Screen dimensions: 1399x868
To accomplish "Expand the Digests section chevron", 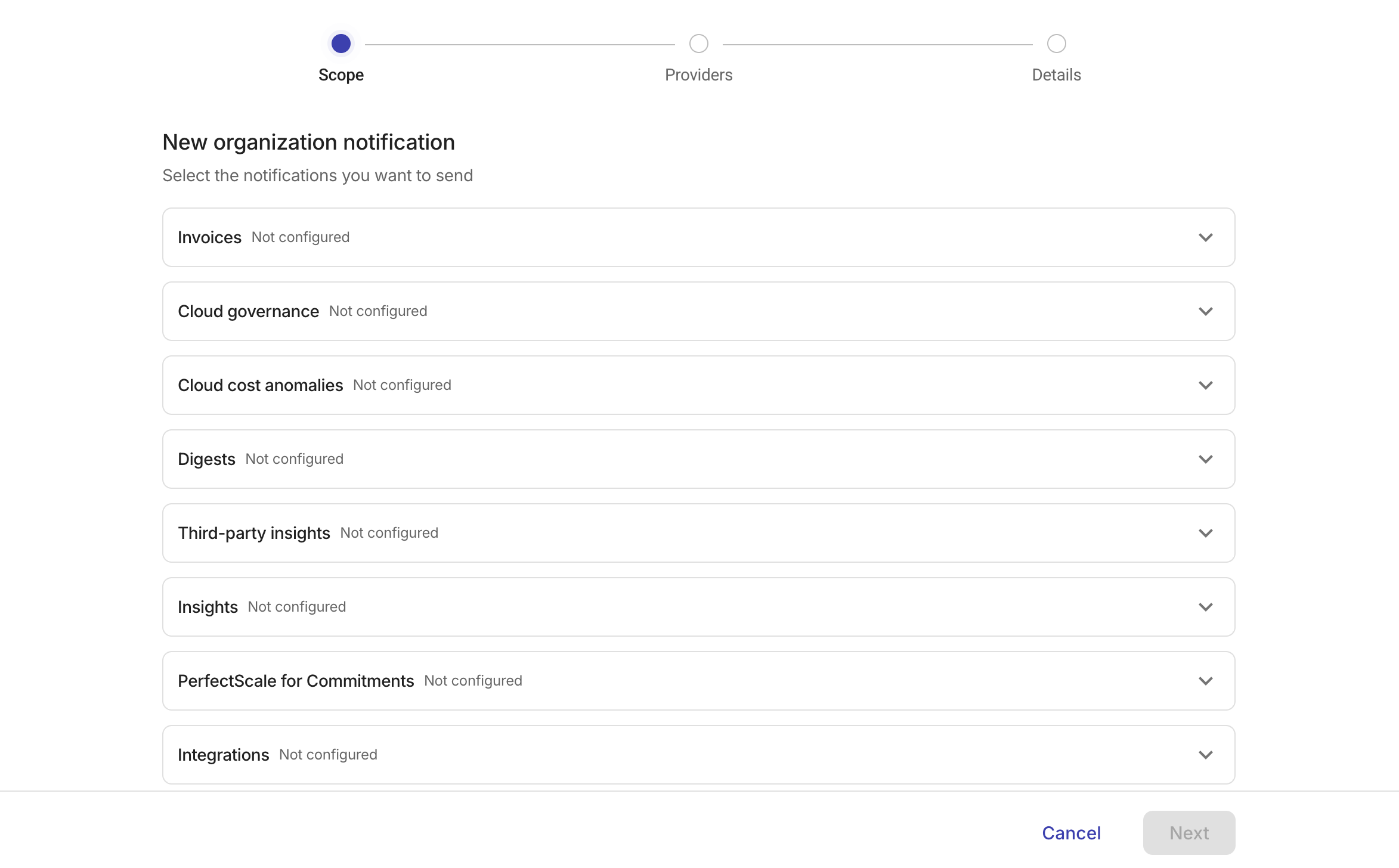I will [x=1205, y=459].
